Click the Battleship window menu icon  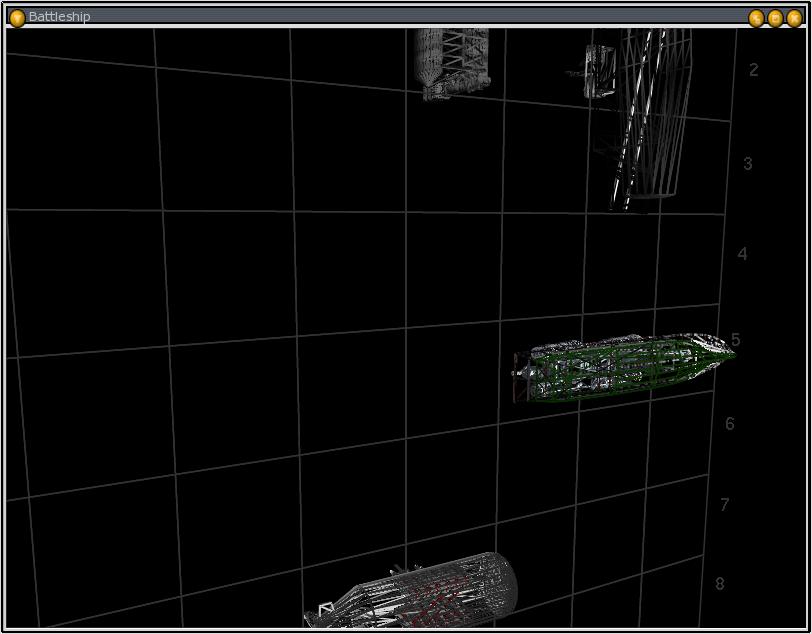click(18, 19)
